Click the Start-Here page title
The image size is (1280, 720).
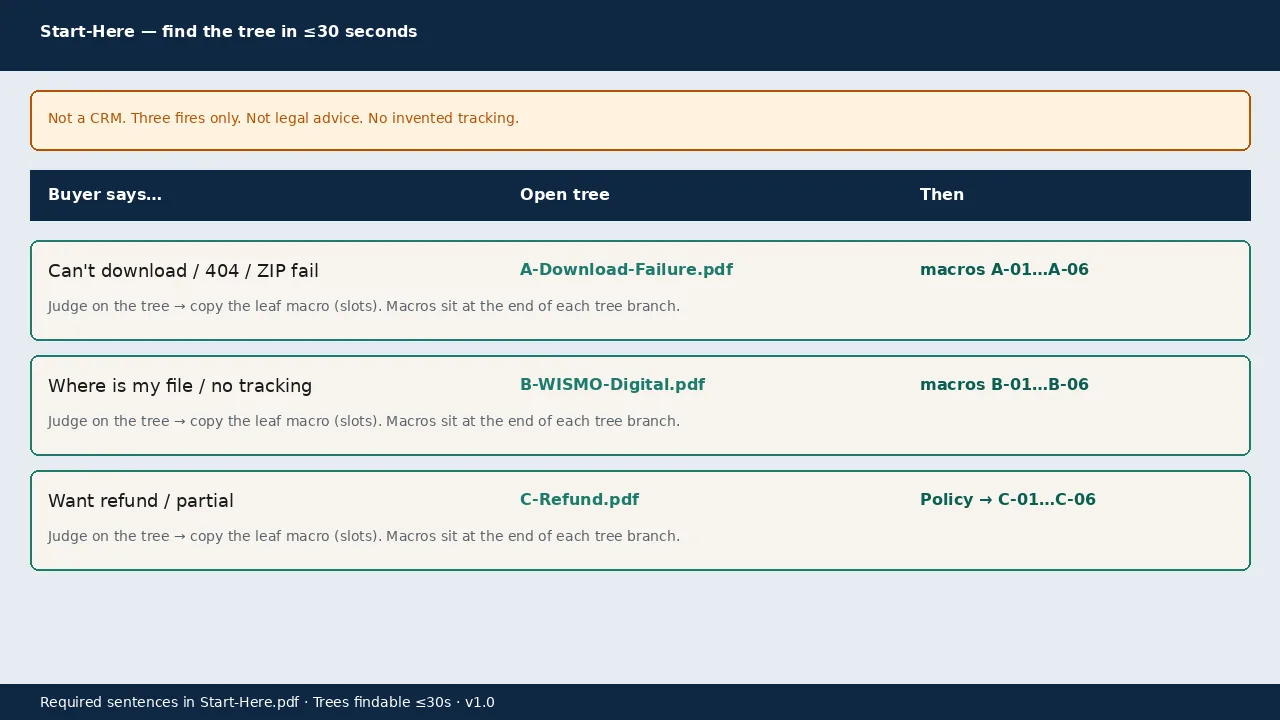229,32
